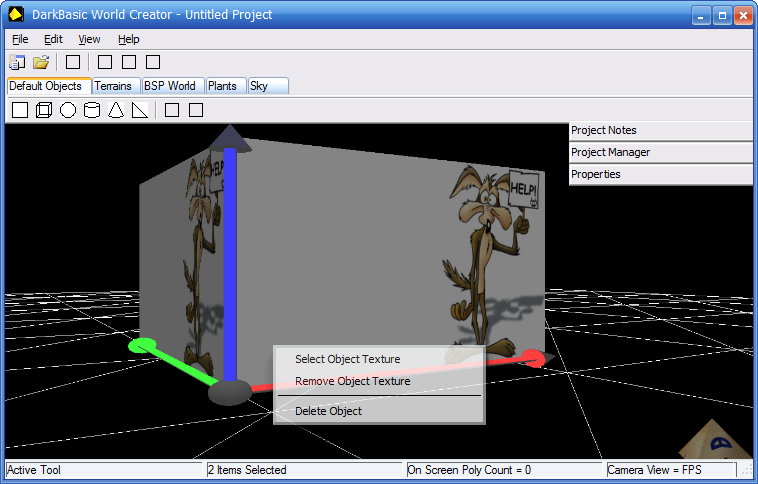Click blank button right of wedge shape icon
Viewport: 758px width, 484px height.
click(x=172, y=110)
